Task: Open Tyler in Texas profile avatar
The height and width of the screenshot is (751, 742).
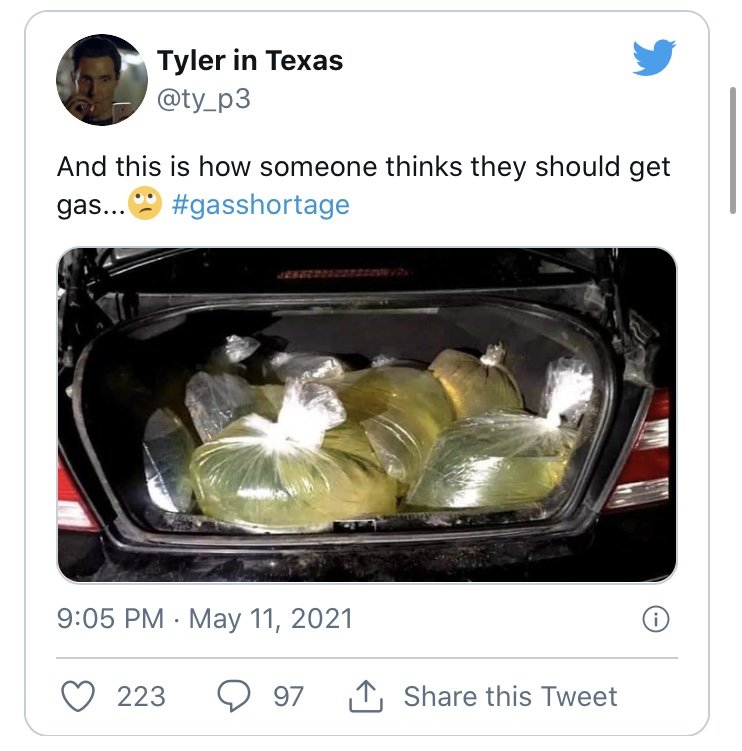Action: coord(102,80)
